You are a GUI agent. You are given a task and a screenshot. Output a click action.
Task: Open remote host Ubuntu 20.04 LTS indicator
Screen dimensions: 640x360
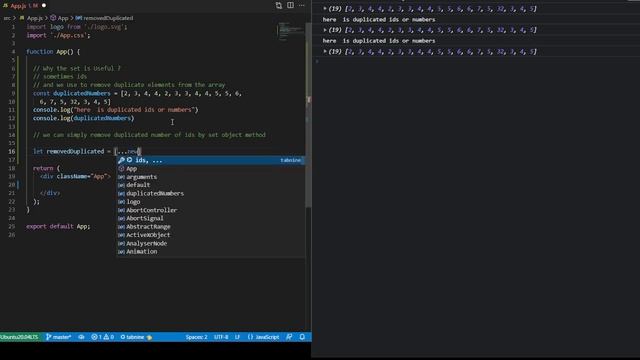click(19, 337)
